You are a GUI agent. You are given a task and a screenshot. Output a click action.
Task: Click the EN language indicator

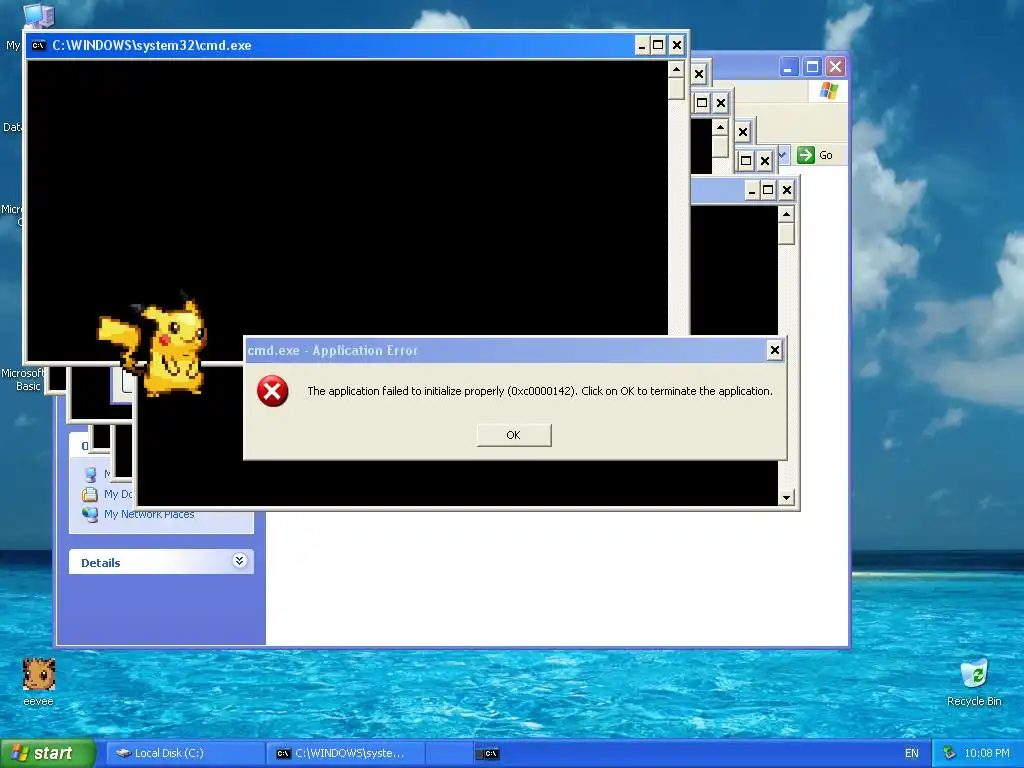click(x=912, y=753)
